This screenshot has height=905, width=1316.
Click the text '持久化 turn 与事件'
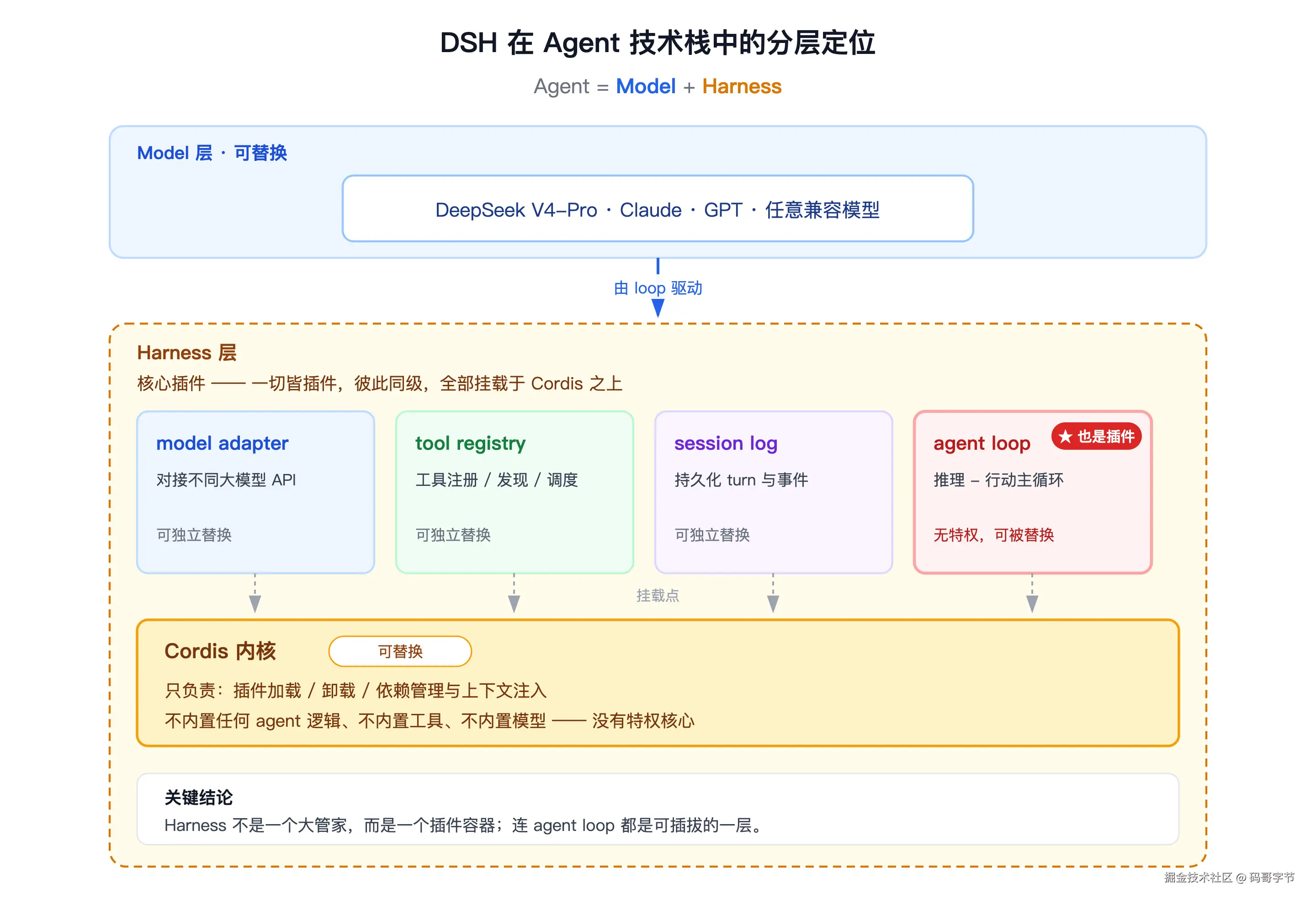[741, 480]
